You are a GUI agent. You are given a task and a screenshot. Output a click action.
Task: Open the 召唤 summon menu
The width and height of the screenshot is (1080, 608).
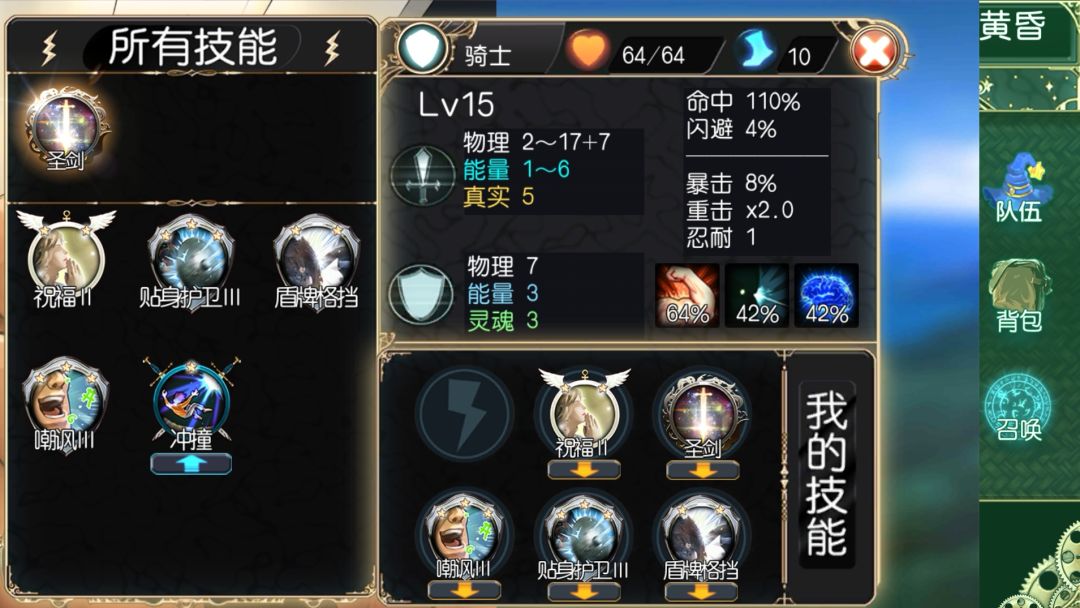click(x=1018, y=406)
